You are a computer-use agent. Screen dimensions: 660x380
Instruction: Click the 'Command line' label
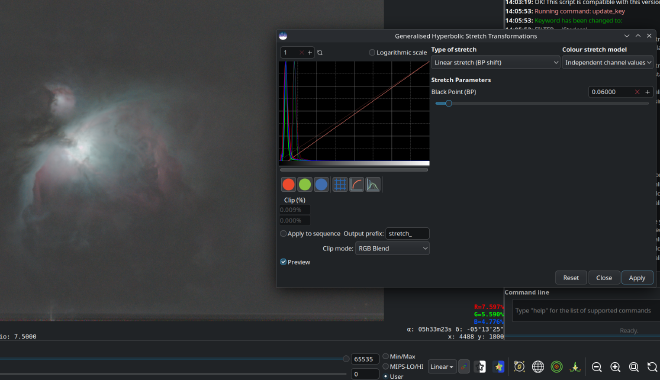pos(527,292)
